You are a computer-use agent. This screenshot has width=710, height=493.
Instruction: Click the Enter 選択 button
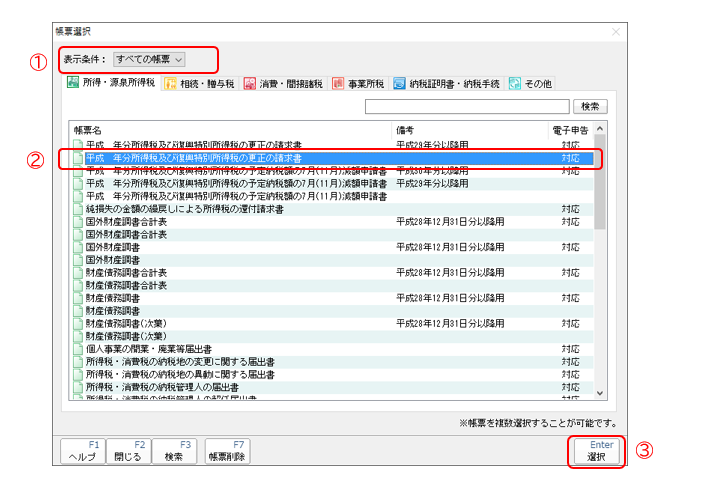pos(597,451)
